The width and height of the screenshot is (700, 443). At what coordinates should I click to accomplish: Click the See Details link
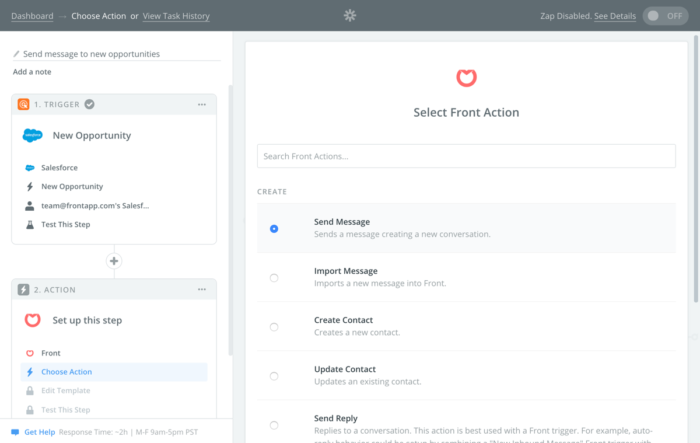click(x=615, y=16)
